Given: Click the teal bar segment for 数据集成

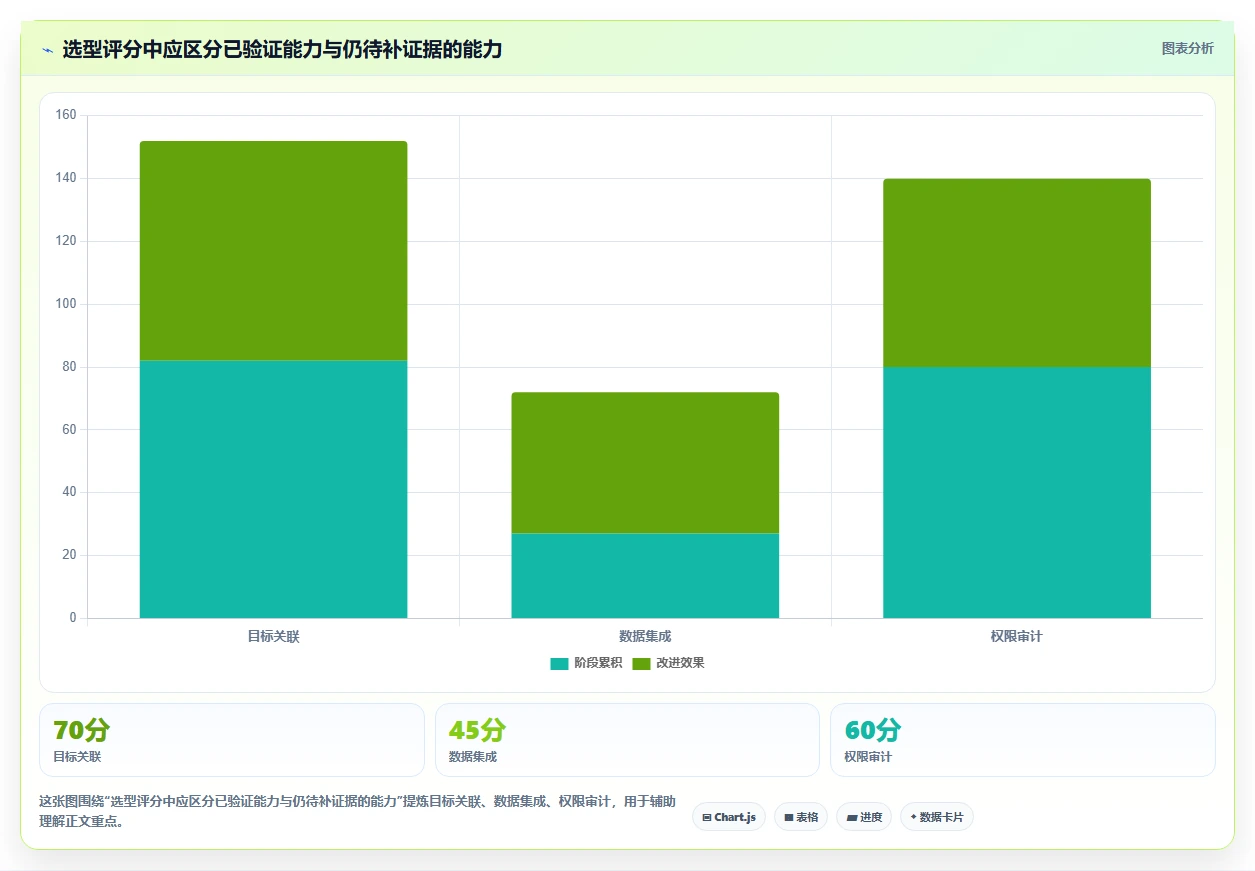Looking at the screenshot, I should (645, 575).
